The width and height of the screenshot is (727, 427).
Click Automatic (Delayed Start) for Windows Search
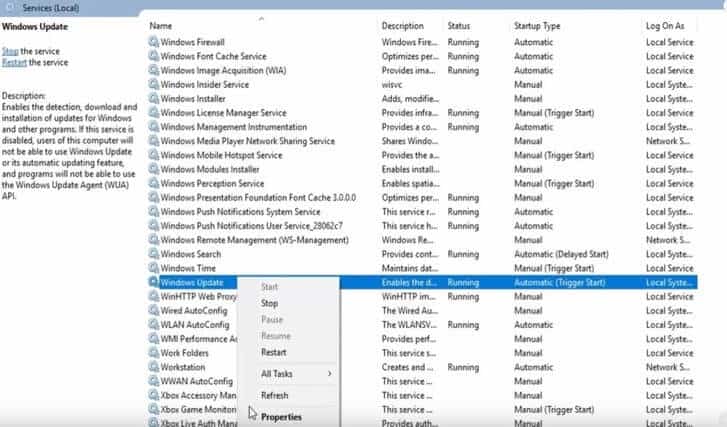(x=561, y=254)
